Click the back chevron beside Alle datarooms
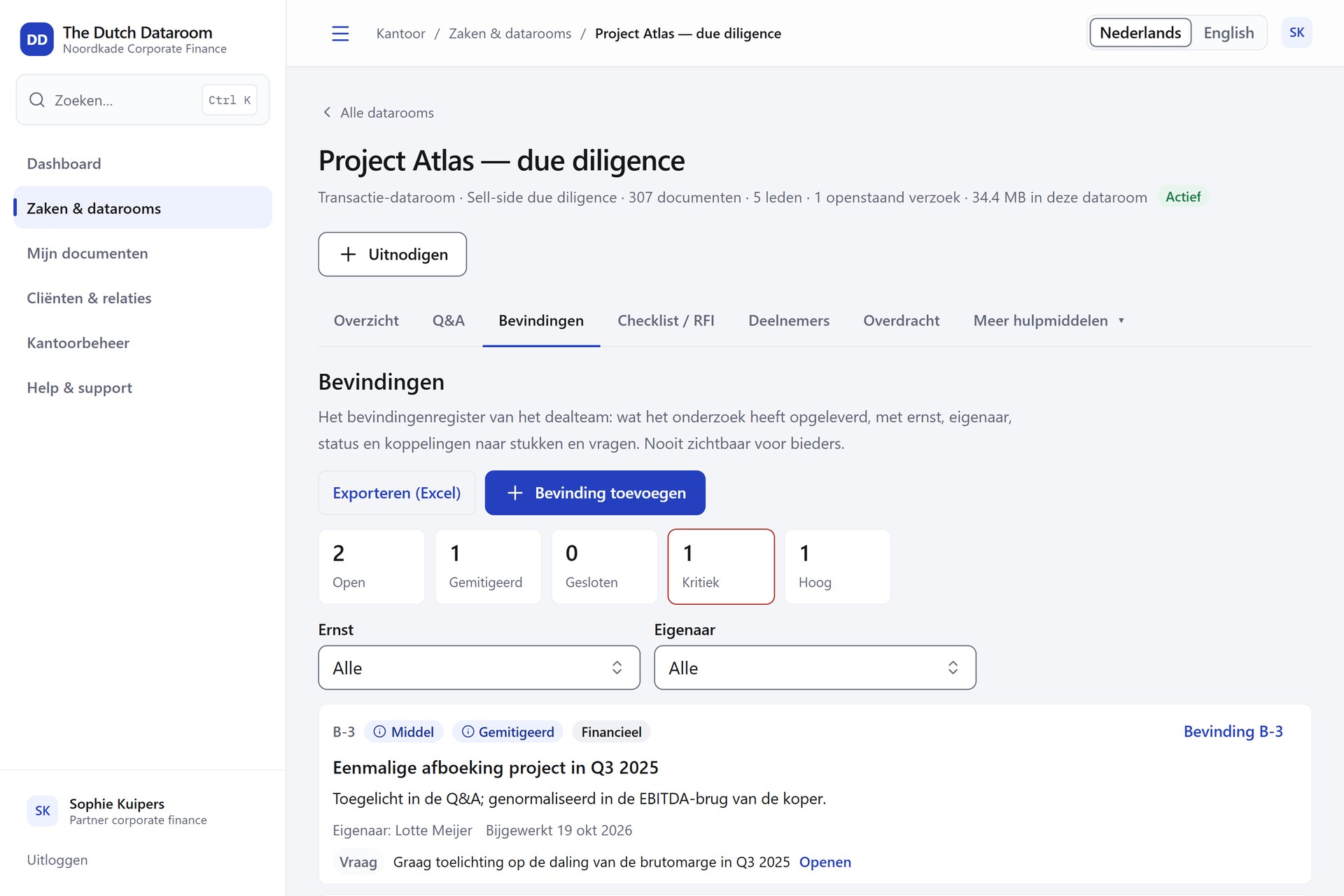1344x896 pixels. 327,113
